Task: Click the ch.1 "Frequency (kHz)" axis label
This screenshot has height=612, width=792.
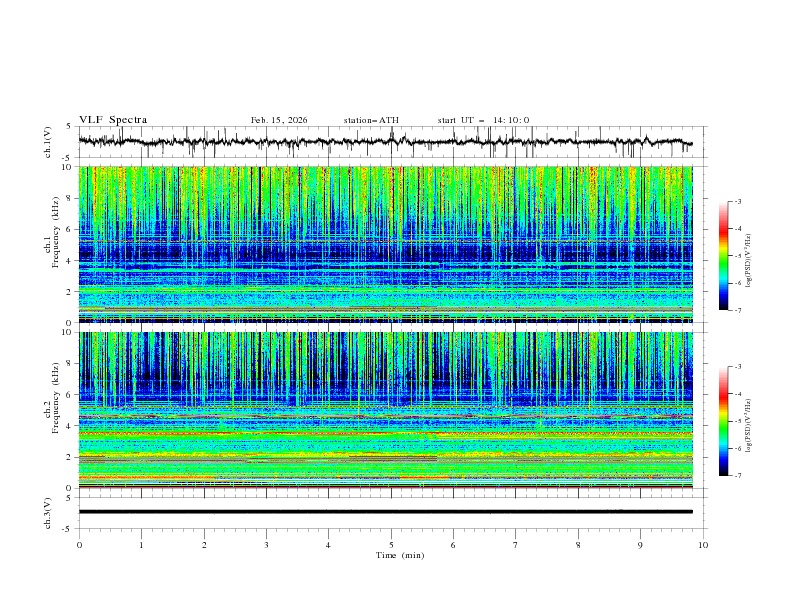Action: (x=56, y=231)
